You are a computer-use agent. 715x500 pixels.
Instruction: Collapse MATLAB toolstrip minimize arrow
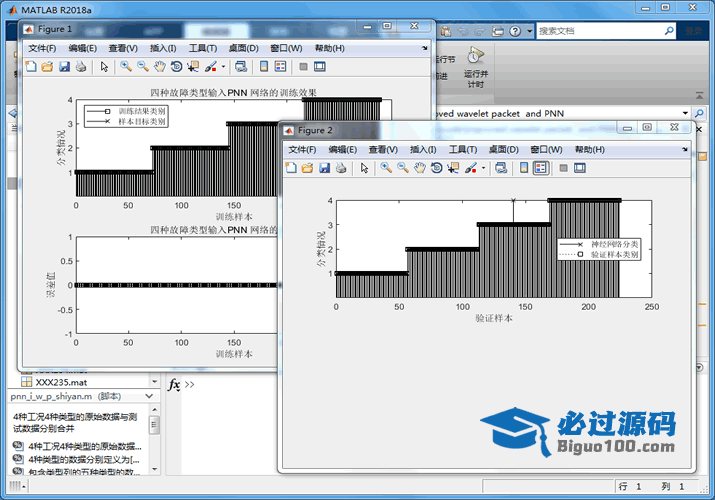click(699, 95)
